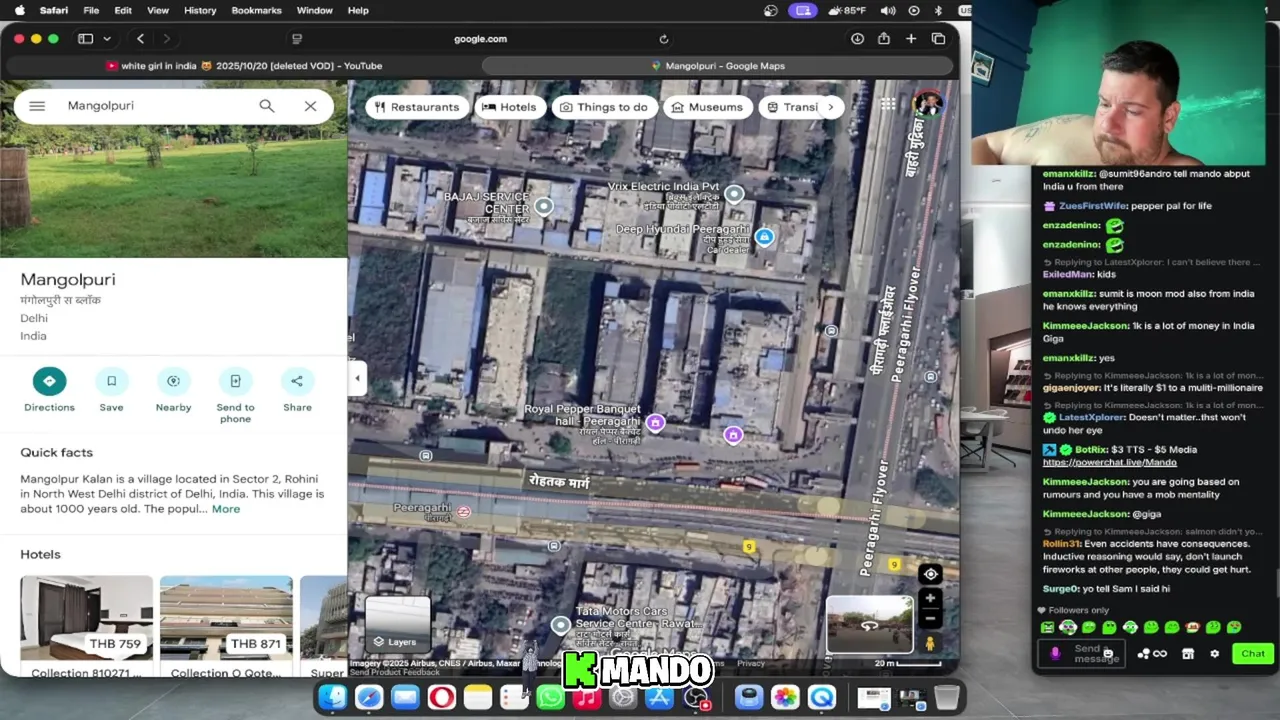Filter map by Hotels chip

click(509, 107)
